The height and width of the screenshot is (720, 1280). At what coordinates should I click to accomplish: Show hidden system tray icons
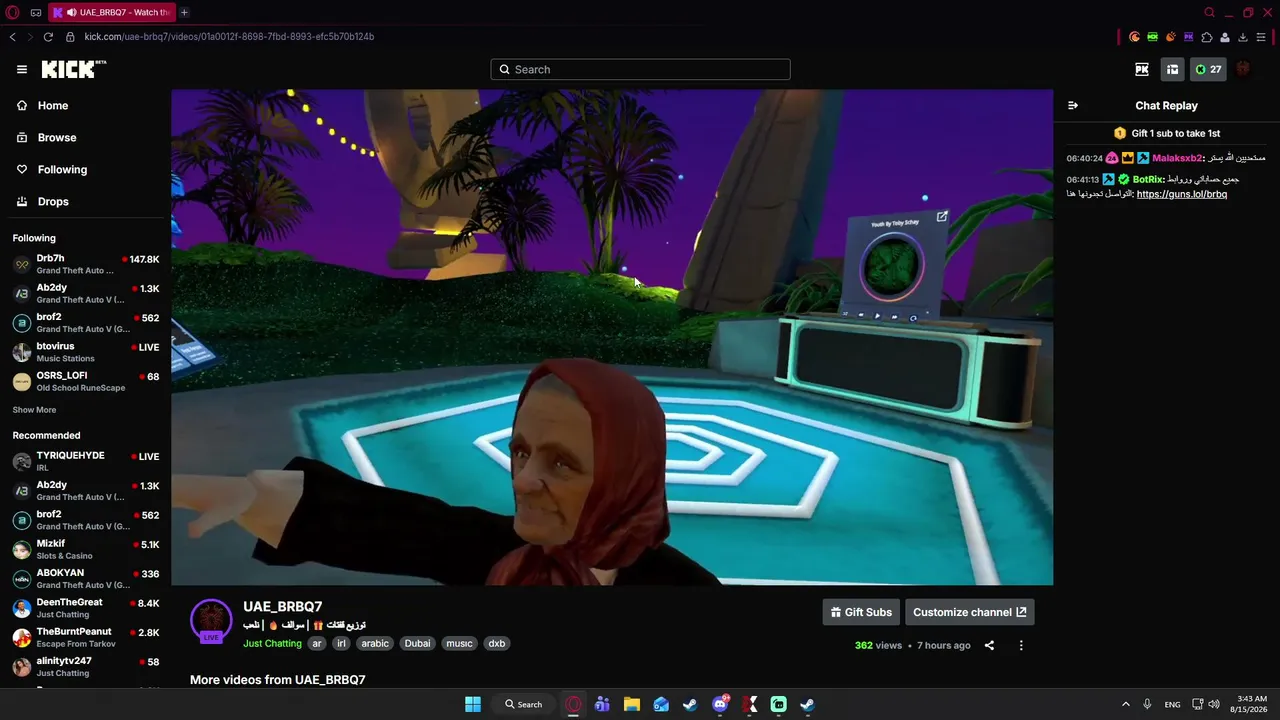click(1125, 704)
